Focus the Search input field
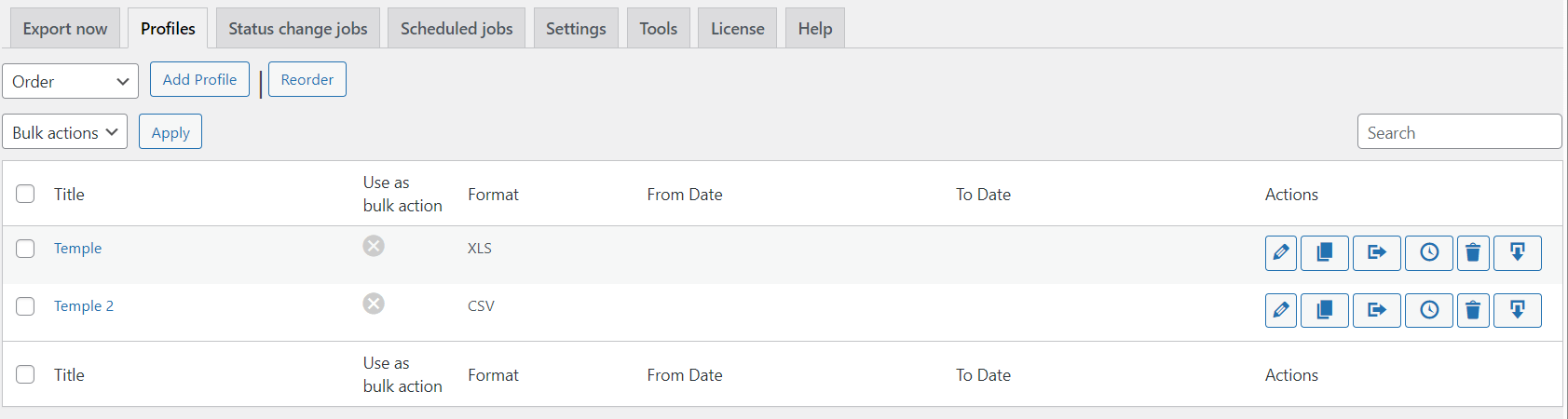 pos(1459,132)
